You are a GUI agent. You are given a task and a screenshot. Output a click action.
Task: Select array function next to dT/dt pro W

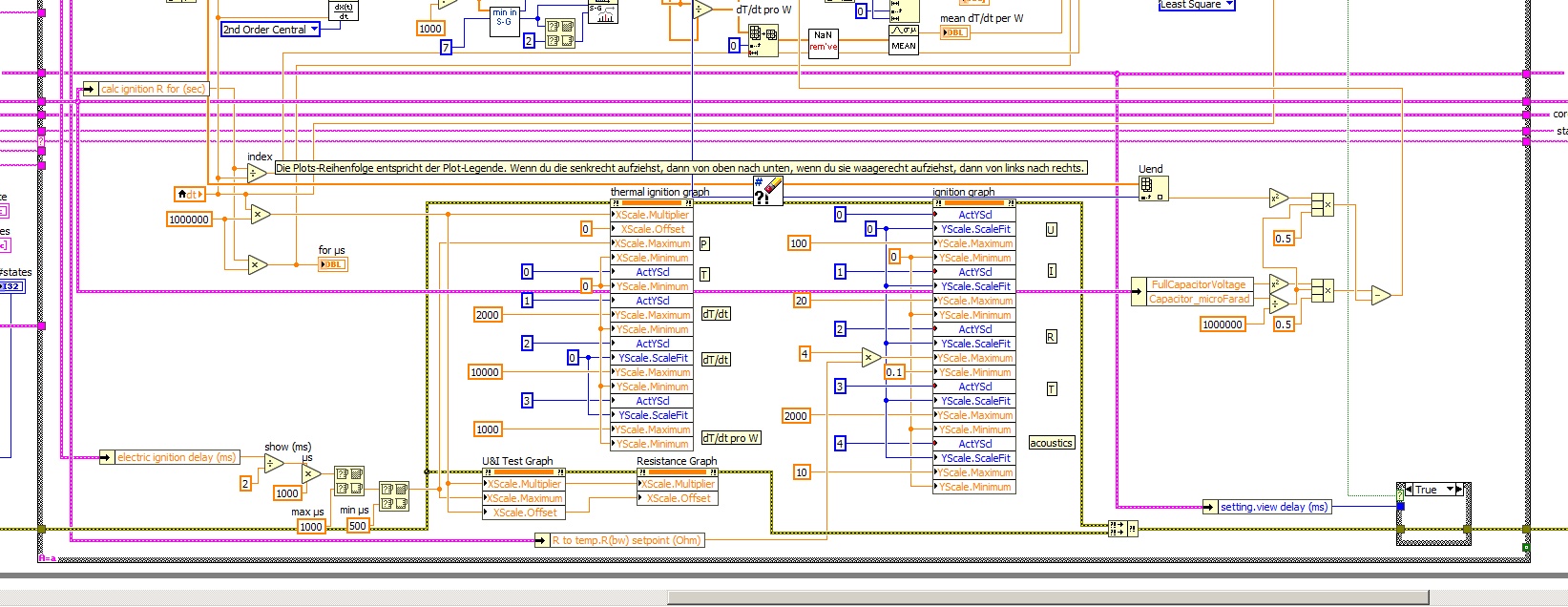tap(763, 40)
